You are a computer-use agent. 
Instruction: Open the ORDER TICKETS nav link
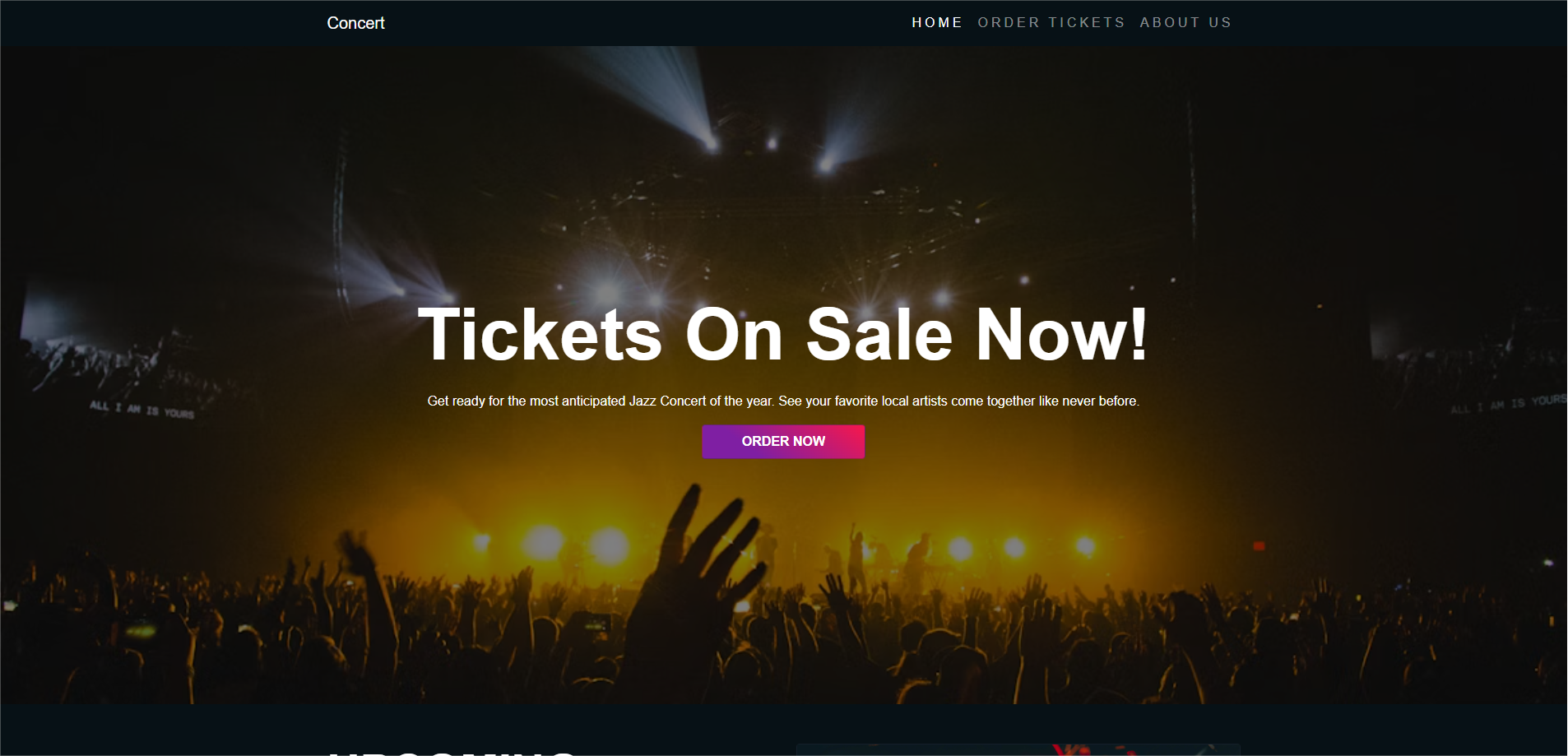[x=1051, y=23]
